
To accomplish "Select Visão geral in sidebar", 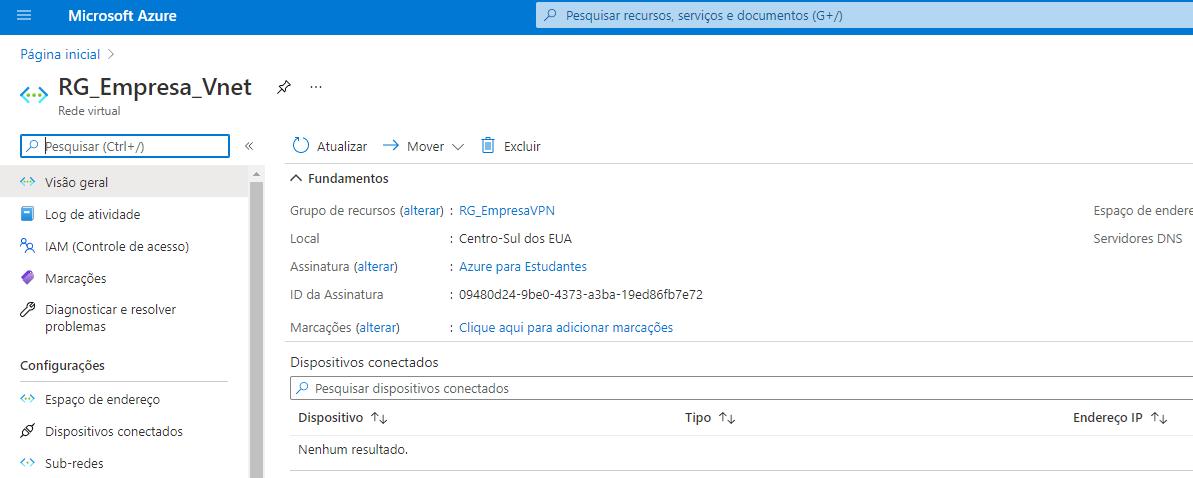I will pyautogui.click(x=124, y=183).
